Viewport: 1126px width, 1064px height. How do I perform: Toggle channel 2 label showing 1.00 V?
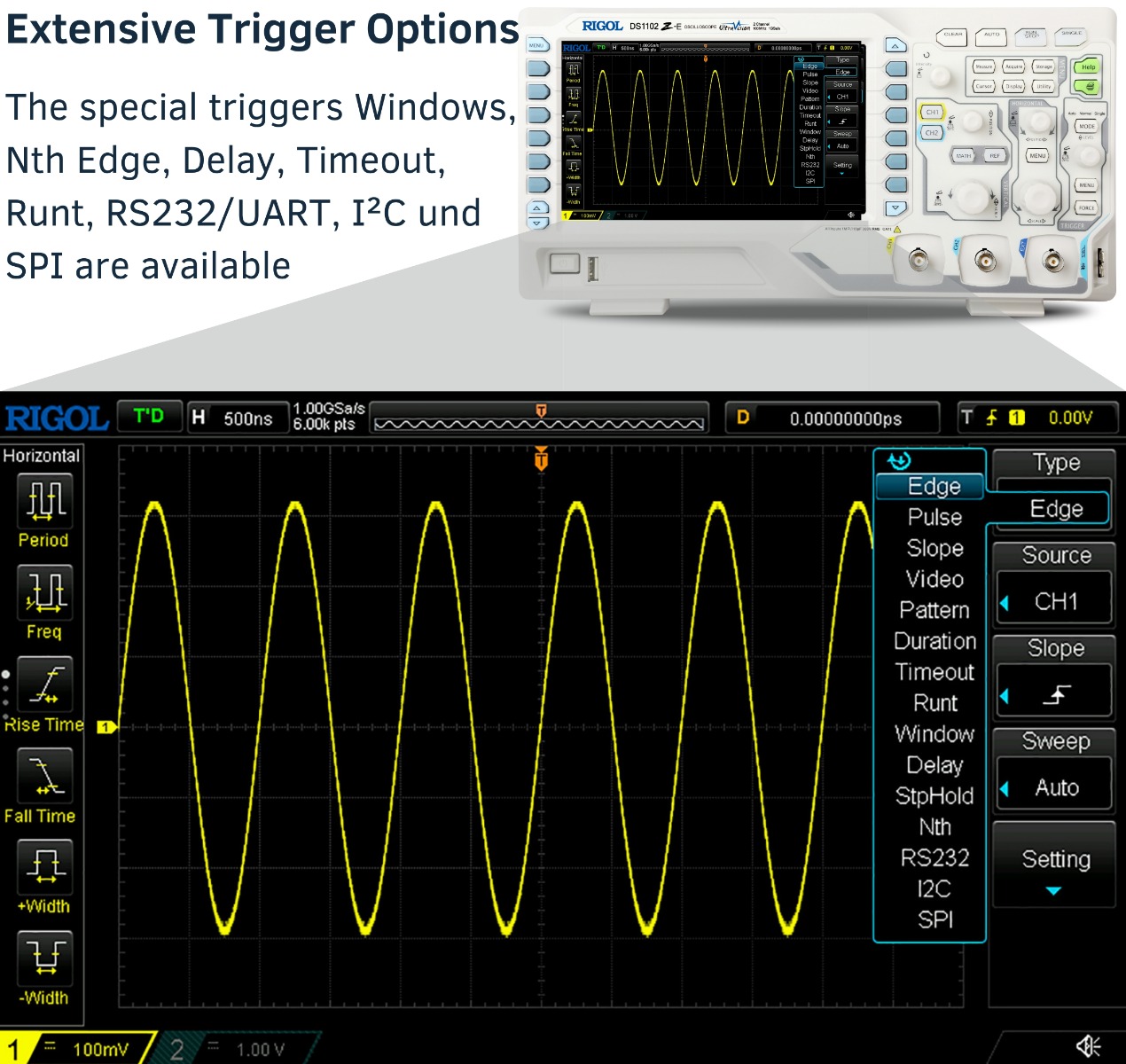pyautogui.click(x=238, y=1049)
